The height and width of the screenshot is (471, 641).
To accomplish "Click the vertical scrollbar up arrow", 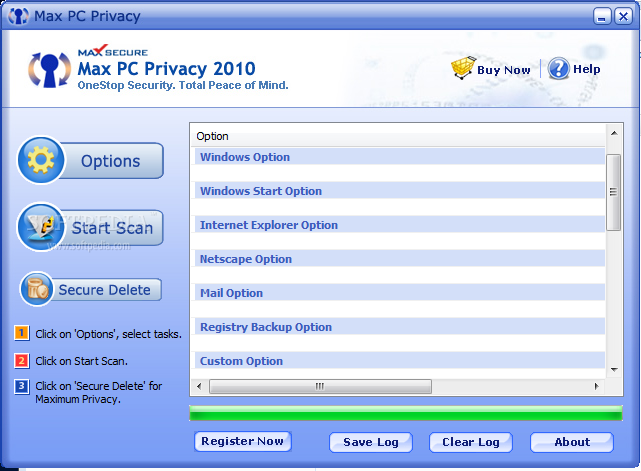I will (x=614, y=133).
